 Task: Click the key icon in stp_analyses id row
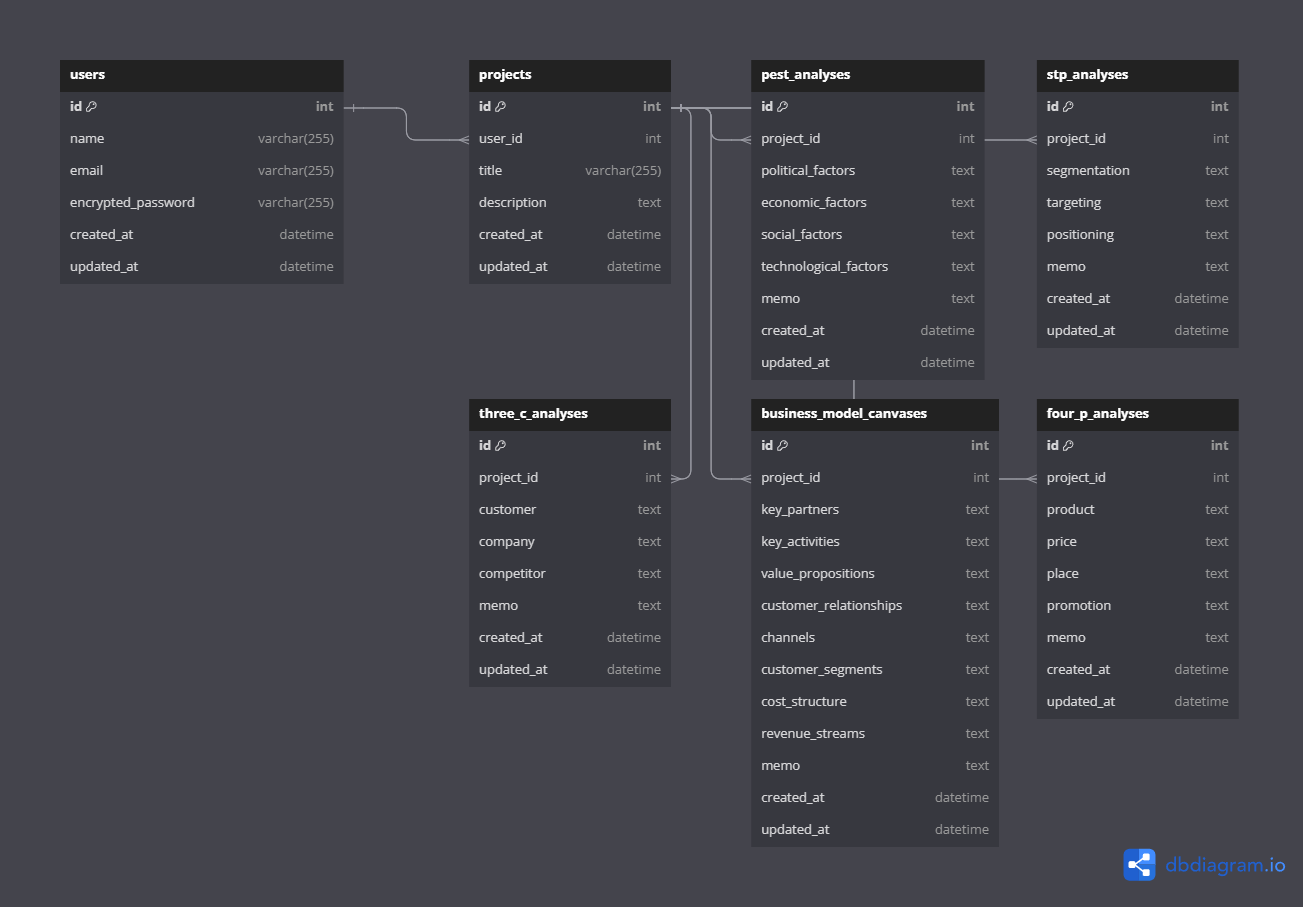coord(1068,106)
